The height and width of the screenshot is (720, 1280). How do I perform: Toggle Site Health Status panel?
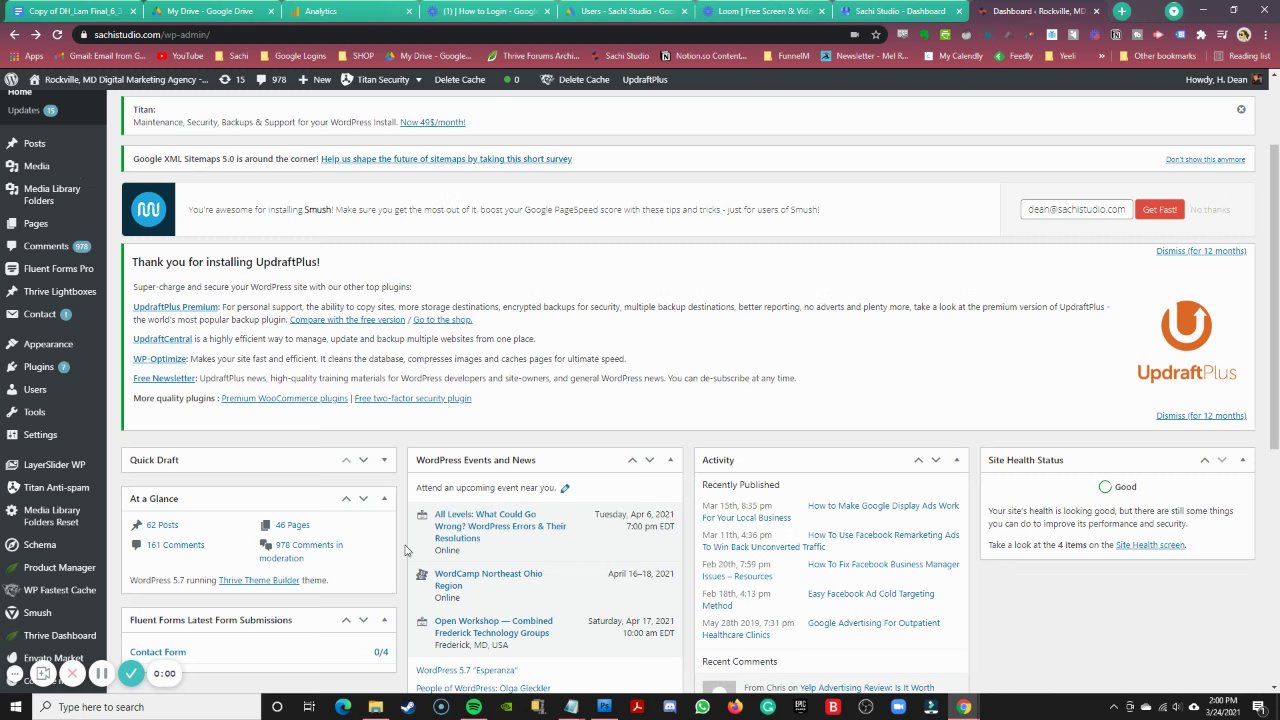(x=1242, y=460)
